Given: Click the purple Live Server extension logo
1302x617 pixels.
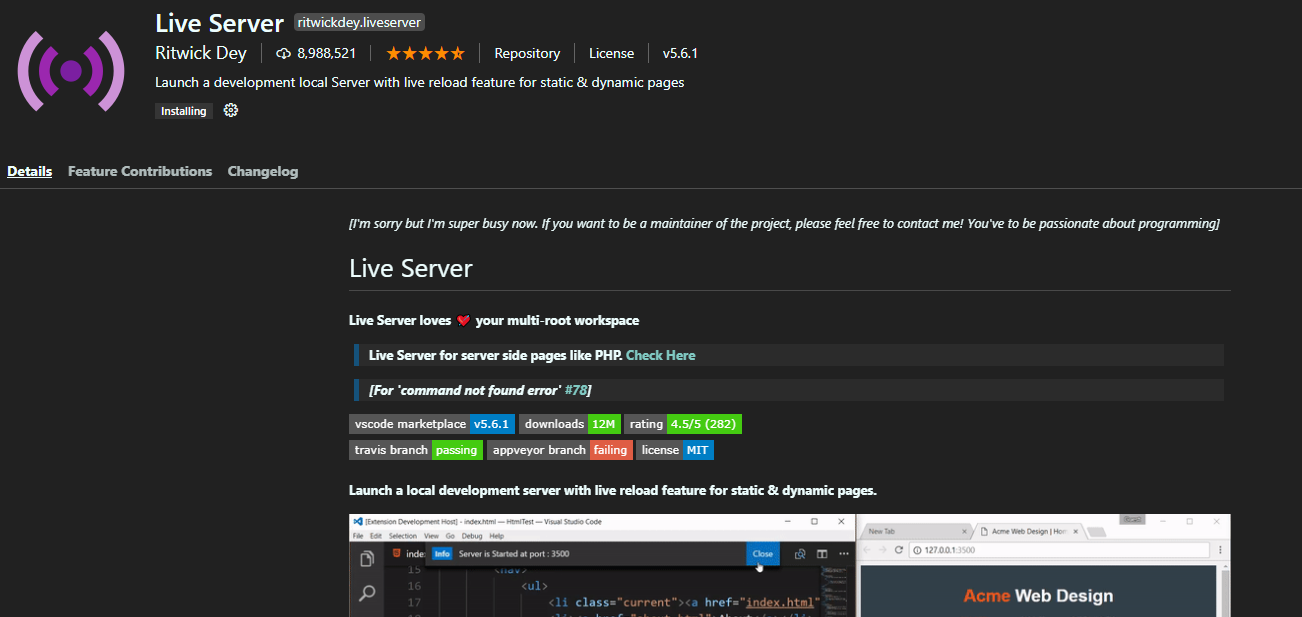Looking at the screenshot, I should tap(71, 70).
